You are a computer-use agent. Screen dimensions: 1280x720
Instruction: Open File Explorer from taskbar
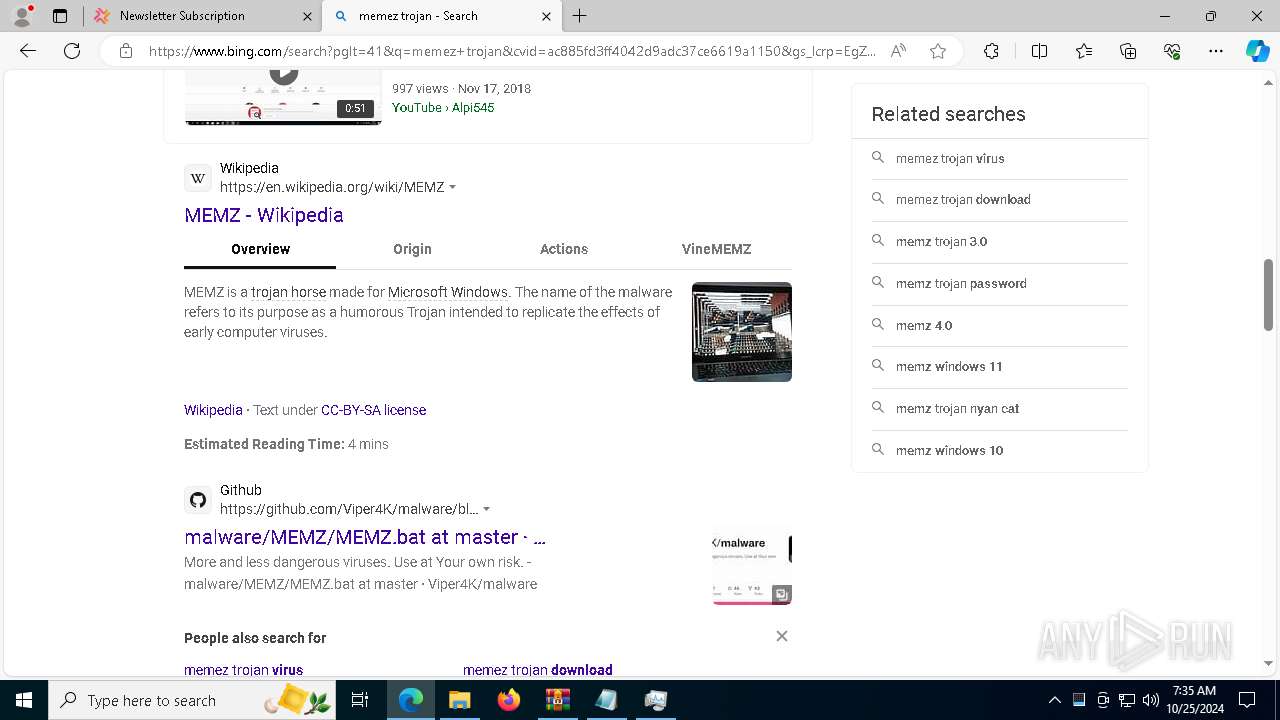click(459, 700)
